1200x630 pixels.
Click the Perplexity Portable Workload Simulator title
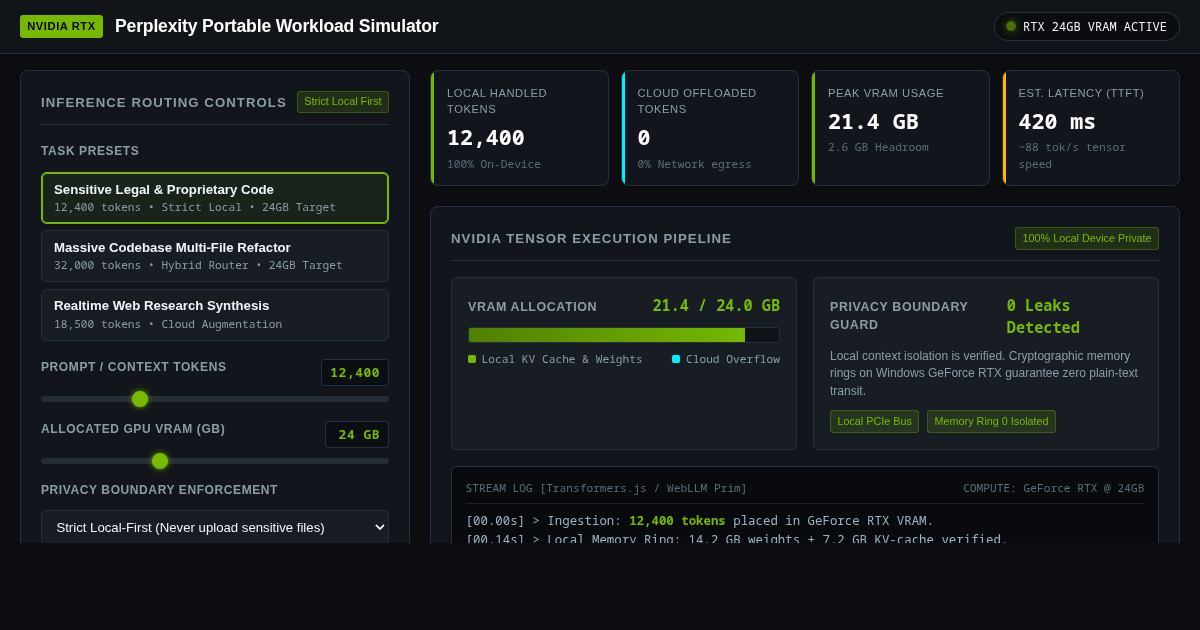tap(276, 26)
